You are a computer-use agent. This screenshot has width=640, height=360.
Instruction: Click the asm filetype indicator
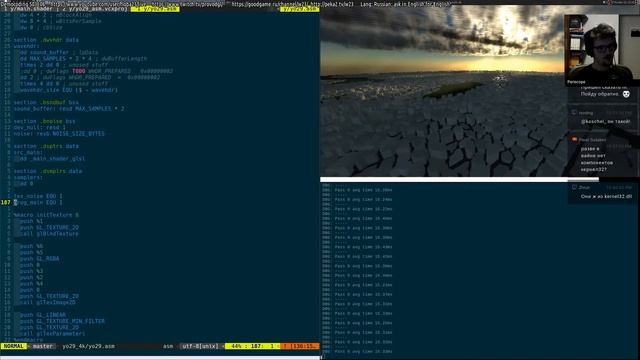click(x=168, y=346)
